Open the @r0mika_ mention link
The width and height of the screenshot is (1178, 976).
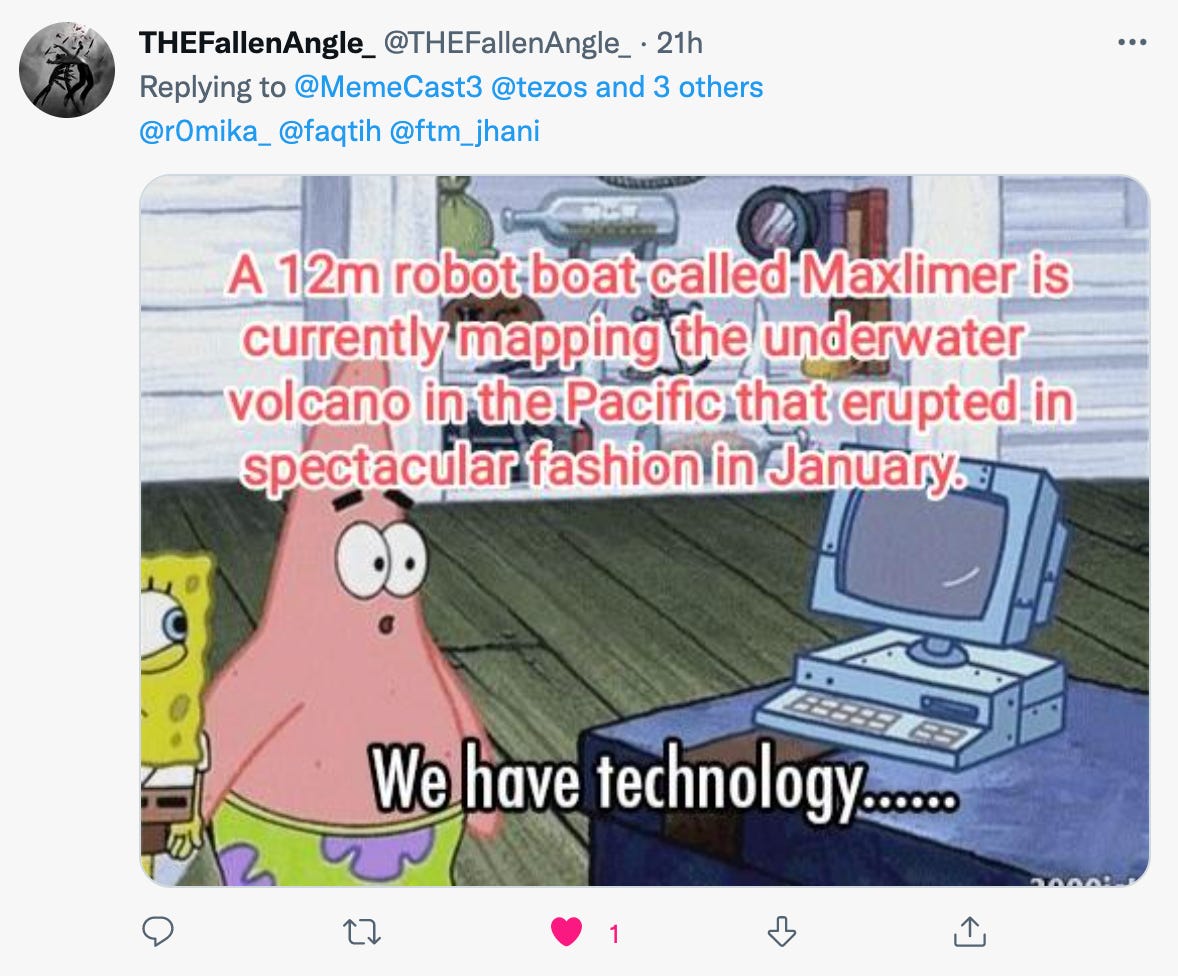coord(204,131)
